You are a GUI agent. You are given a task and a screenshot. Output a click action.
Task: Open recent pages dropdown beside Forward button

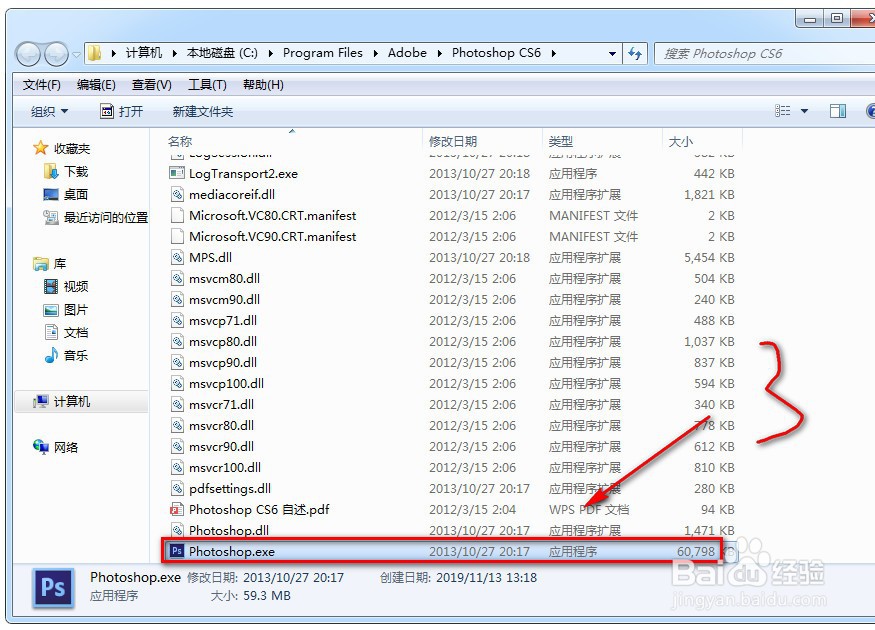coord(76,55)
